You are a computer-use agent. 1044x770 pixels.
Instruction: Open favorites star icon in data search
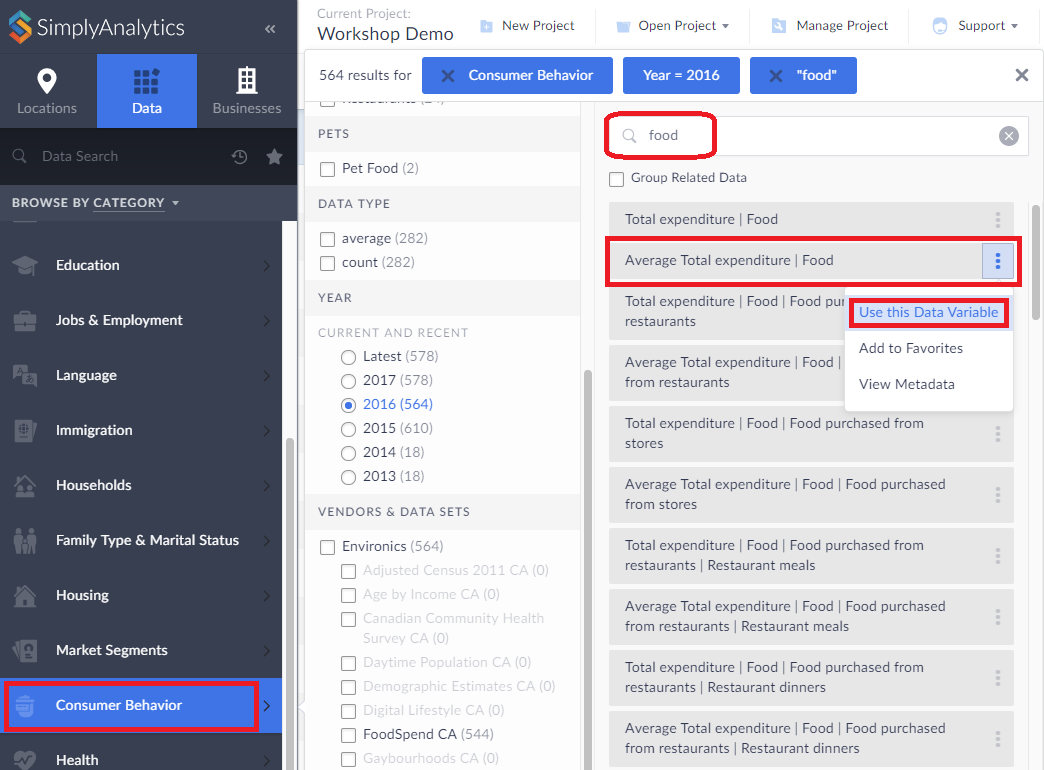pyautogui.click(x=274, y=157)
